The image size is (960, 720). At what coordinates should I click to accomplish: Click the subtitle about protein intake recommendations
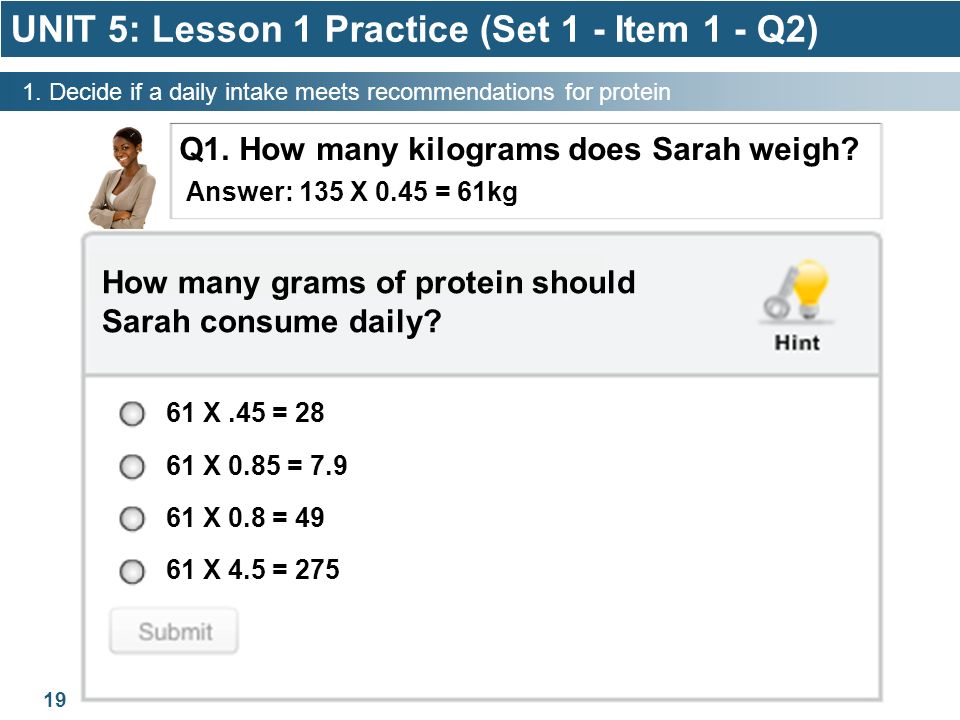(347, 92)
